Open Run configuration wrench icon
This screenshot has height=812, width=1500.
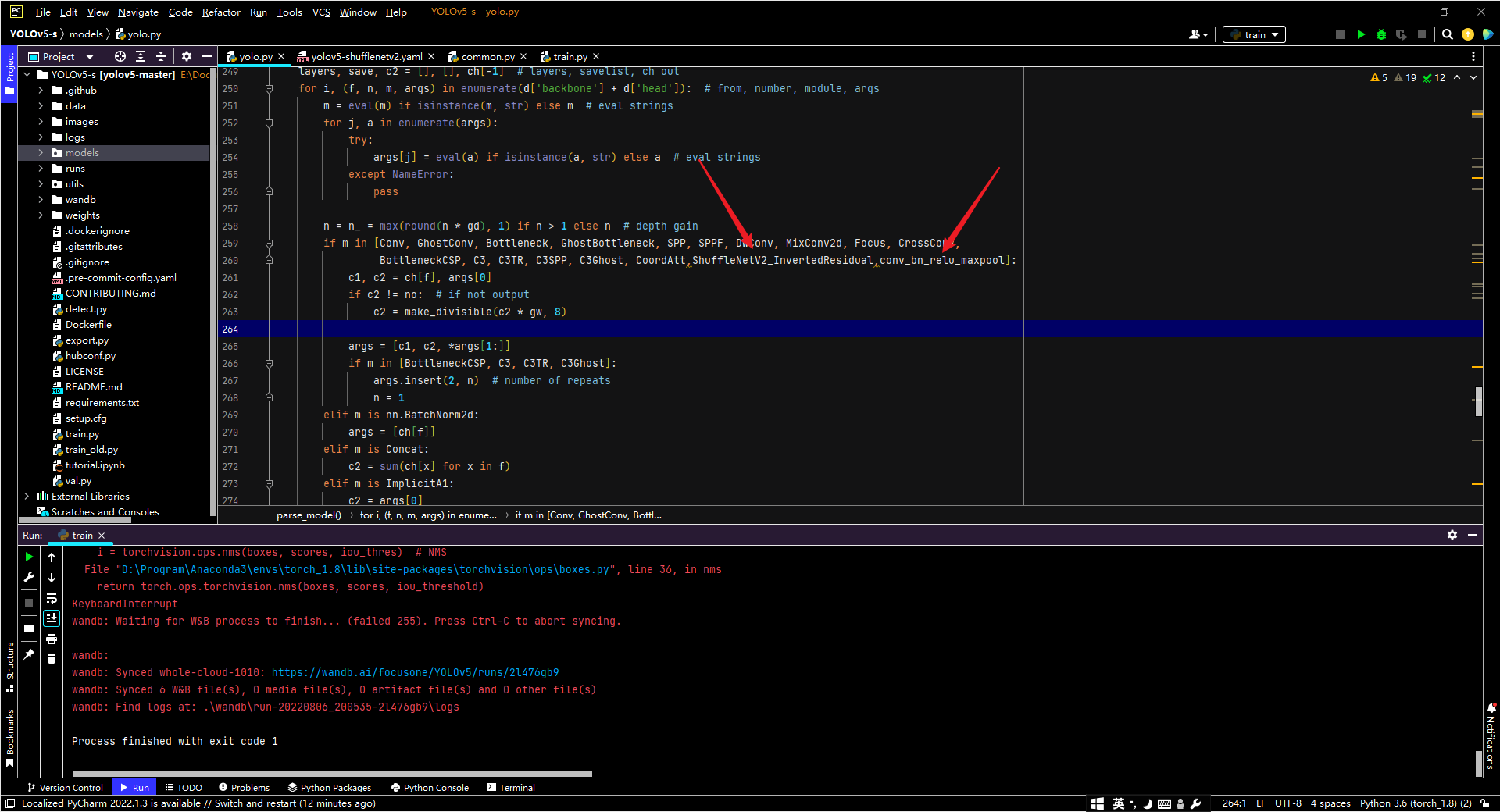point(29,577)
